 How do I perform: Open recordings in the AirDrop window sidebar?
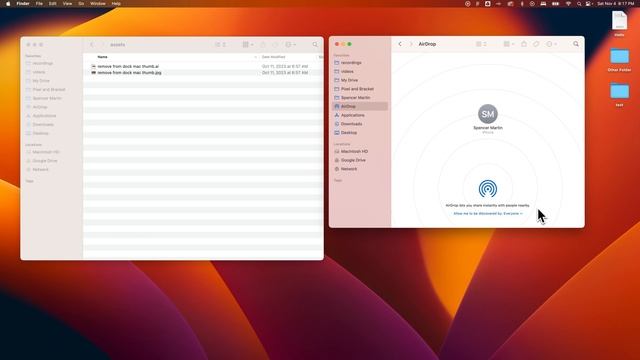coord(360,63)
